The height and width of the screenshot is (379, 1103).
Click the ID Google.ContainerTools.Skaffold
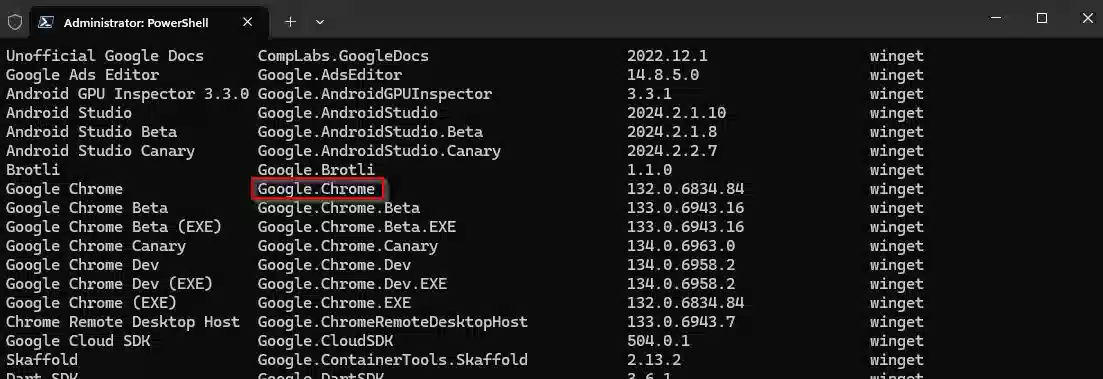[393, 359]
